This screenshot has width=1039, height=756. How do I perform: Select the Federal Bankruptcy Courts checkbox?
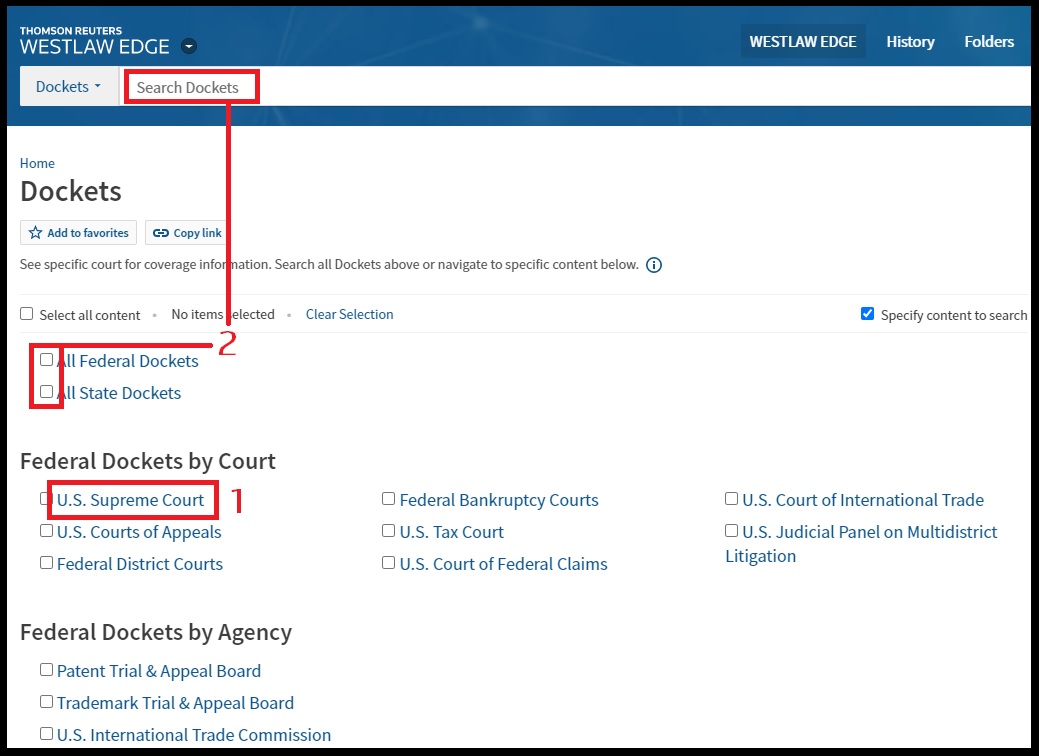pos(389,499)
